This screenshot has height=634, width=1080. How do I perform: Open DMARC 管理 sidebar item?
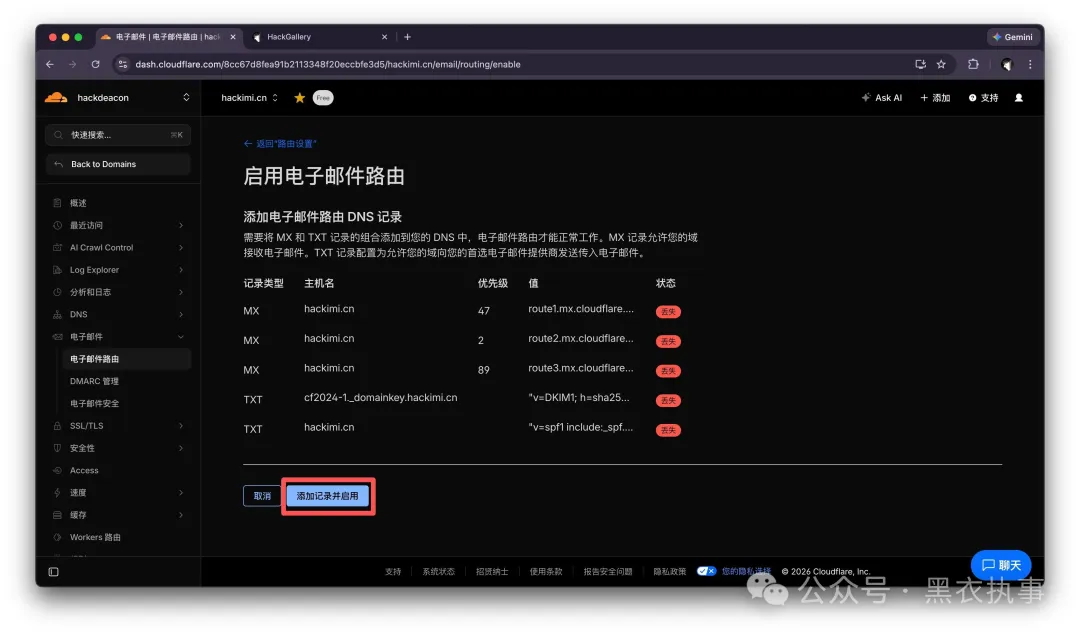[94, 381]
